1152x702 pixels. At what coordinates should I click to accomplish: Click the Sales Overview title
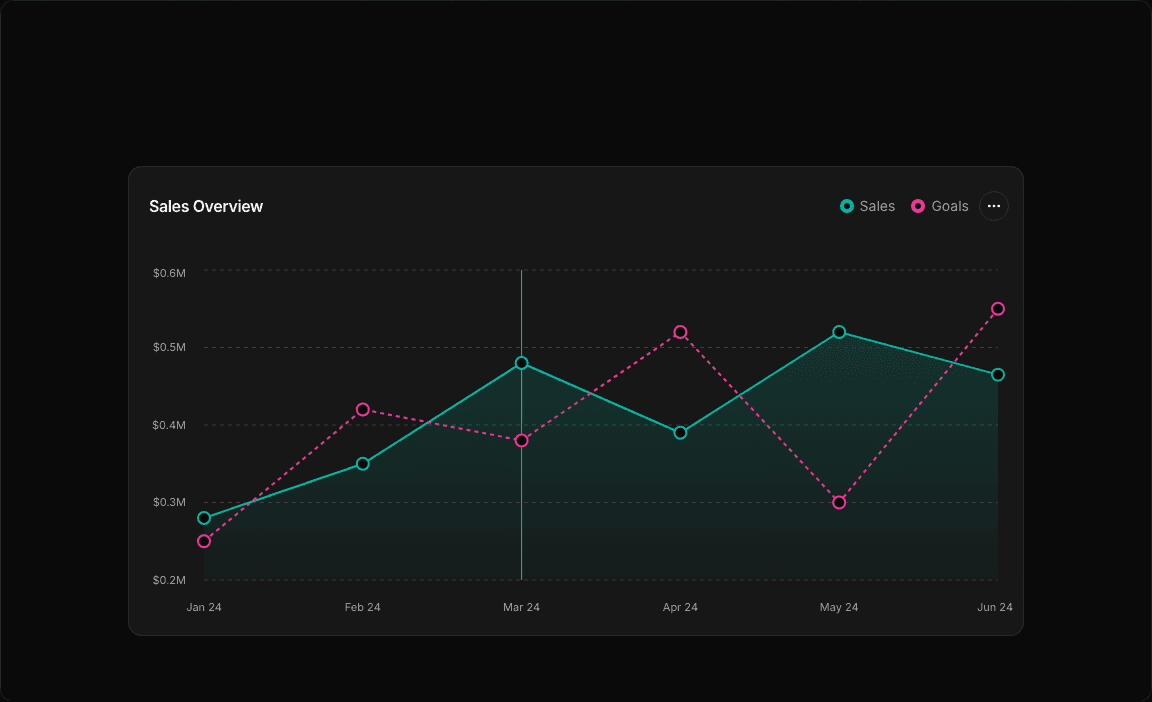coord(206,206)
